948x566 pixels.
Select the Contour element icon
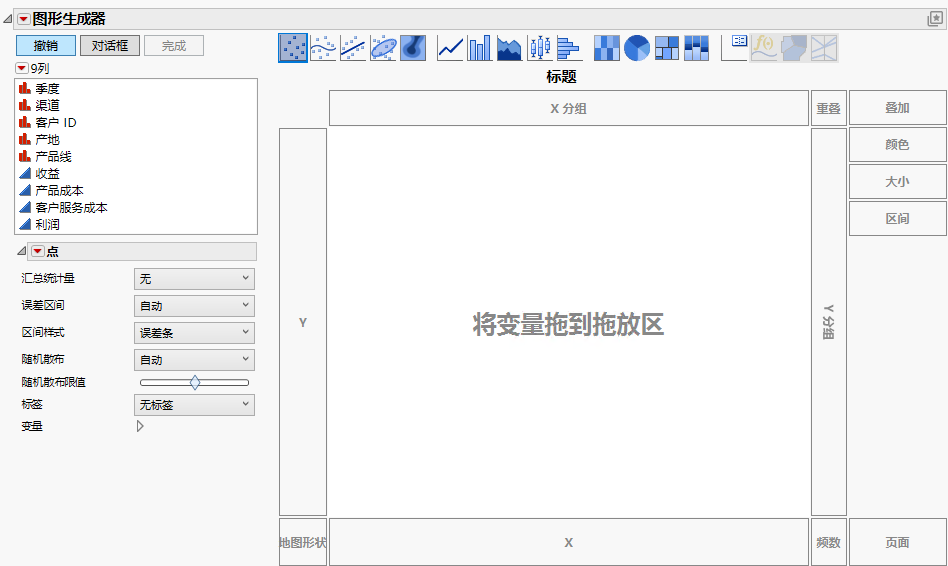click(x=414, y=48)
